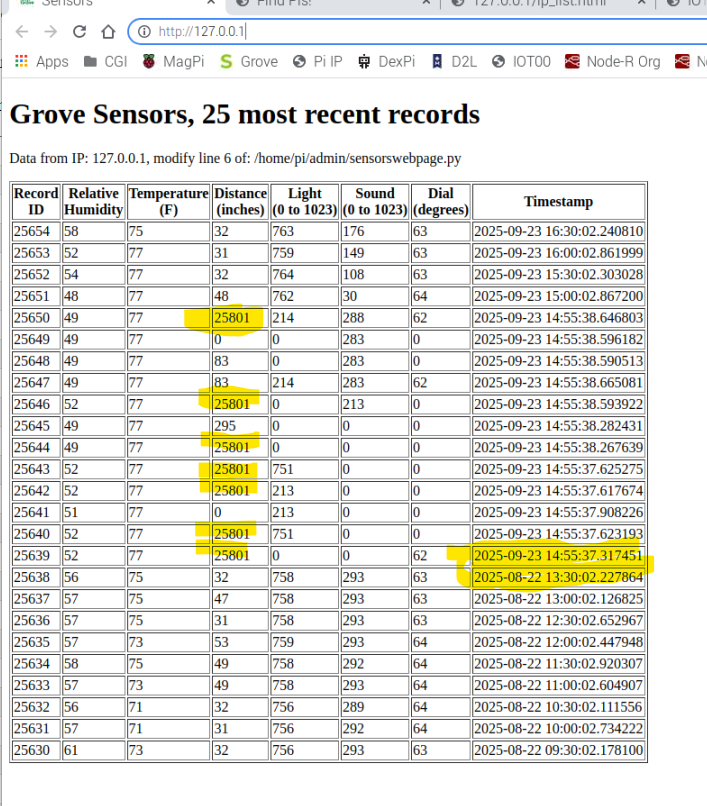Open the Grove bookmark
This screenshot has width=707, height=806.
[249, 62]
